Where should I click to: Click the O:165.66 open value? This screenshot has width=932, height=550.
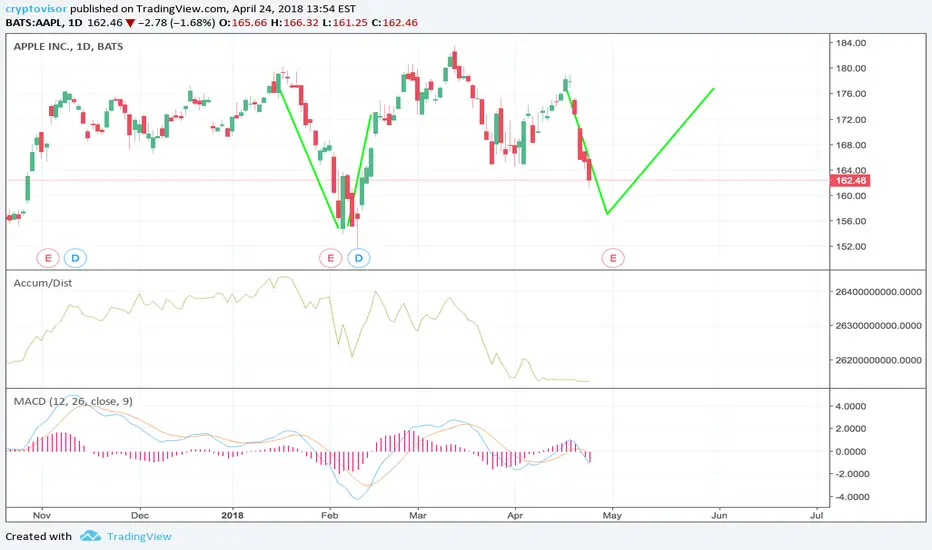[244, 23]
